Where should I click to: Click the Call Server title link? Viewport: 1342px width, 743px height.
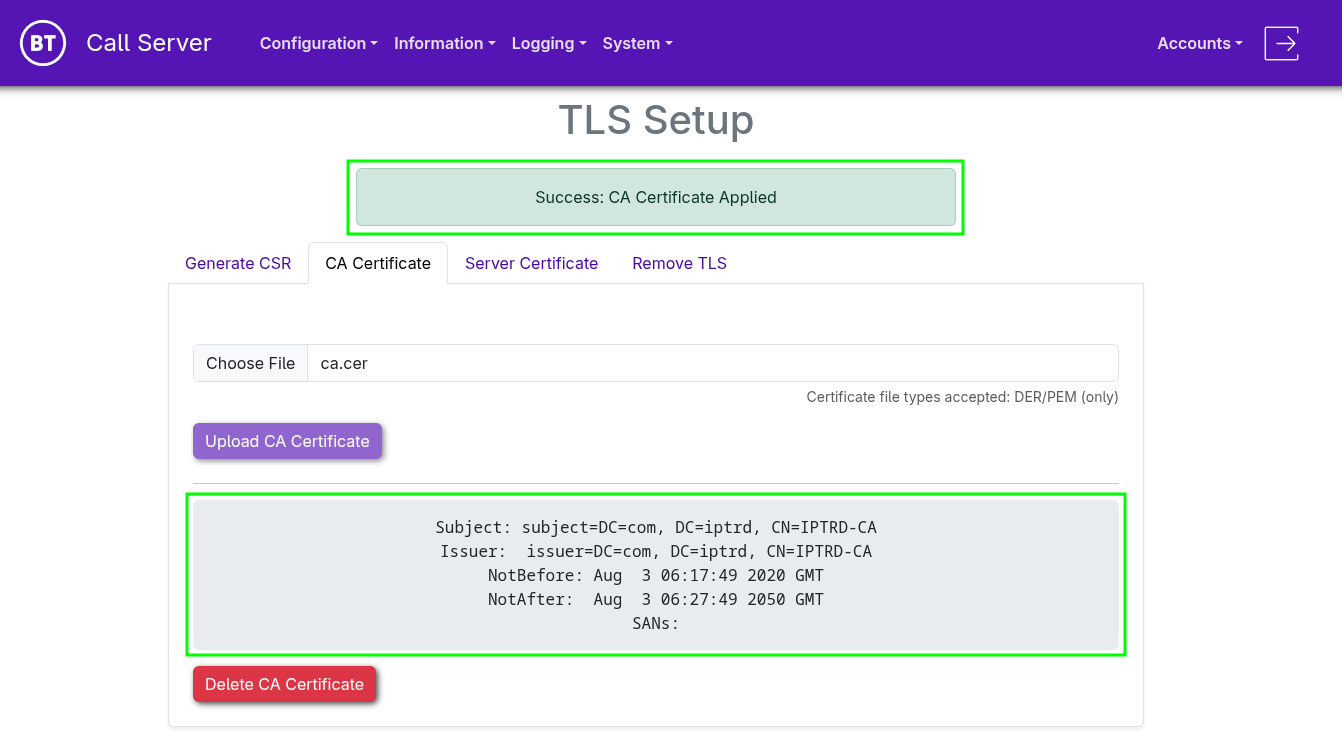pos(149,43)
